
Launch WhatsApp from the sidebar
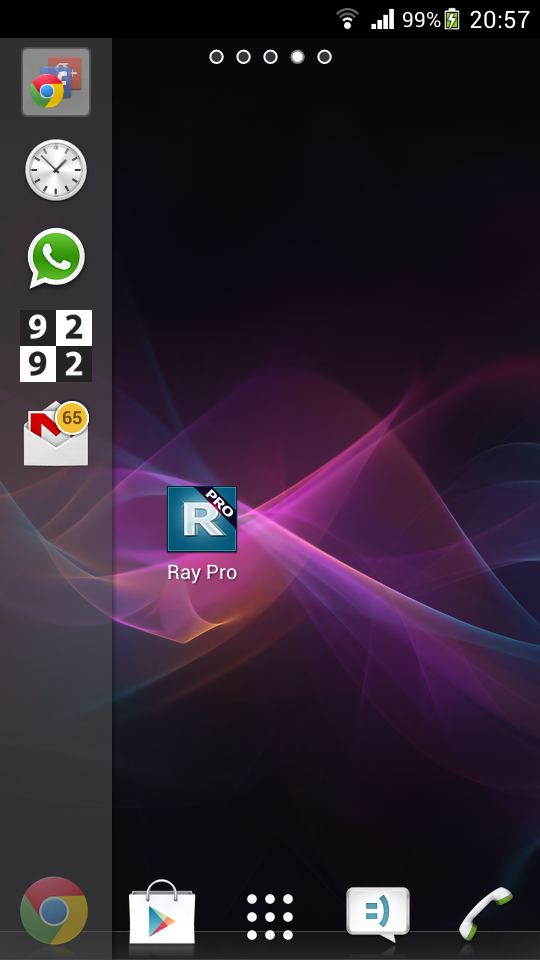click(x=56, y=258)
